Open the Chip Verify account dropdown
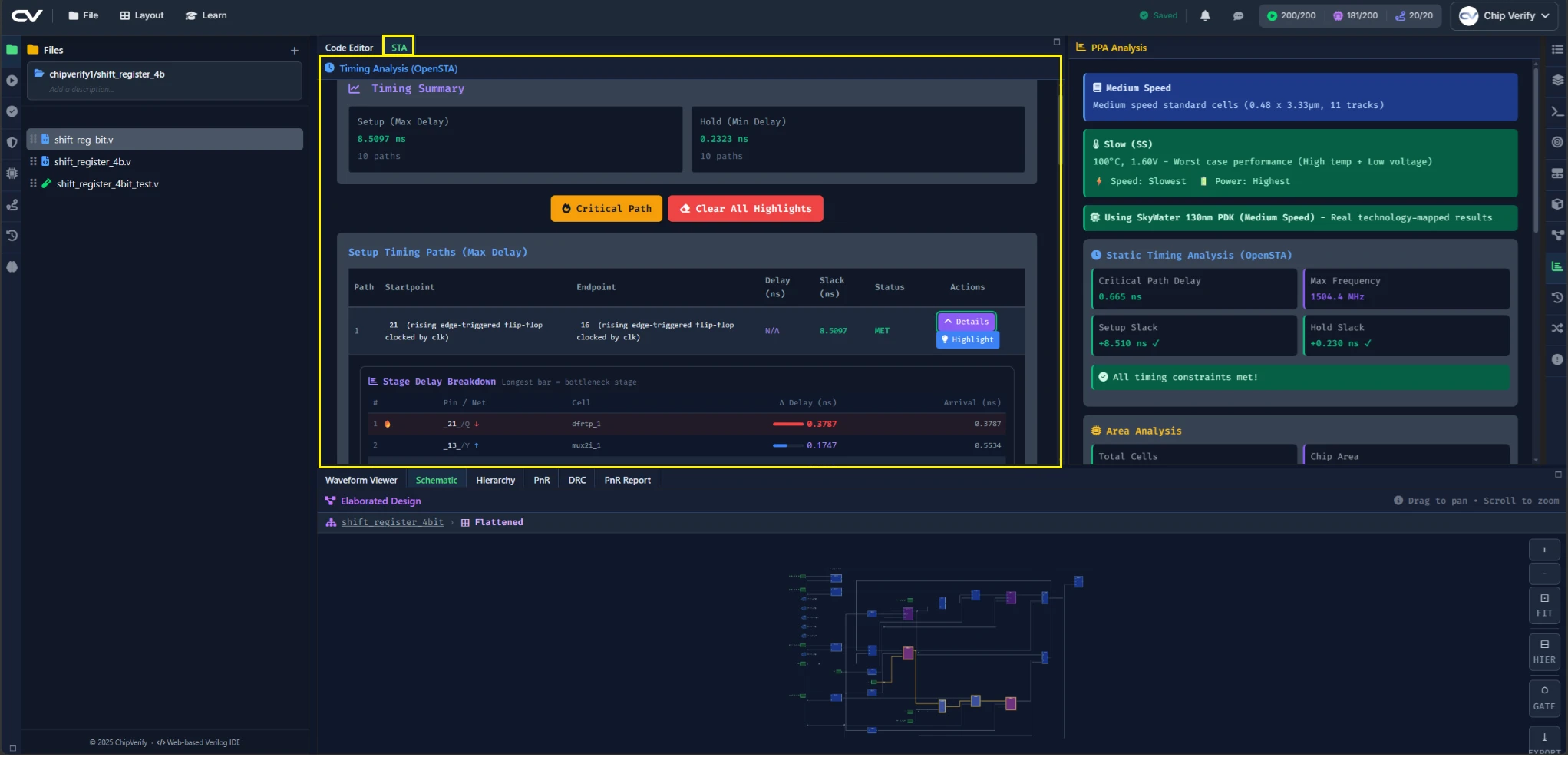1568x757 pixels. 1504,15
